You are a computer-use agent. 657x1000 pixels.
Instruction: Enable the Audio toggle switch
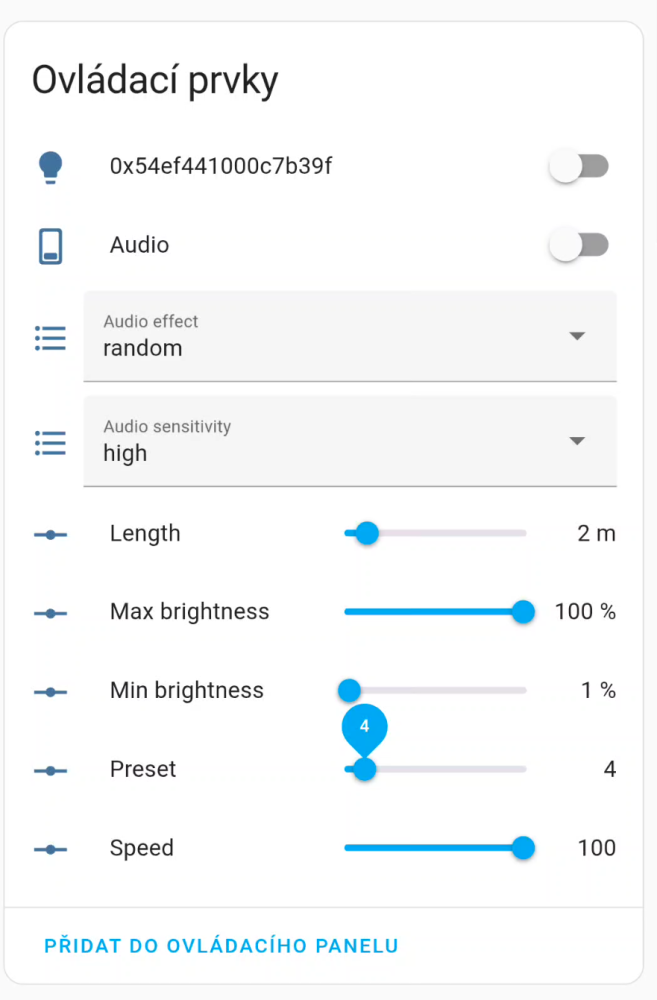[x=579, y=246]
